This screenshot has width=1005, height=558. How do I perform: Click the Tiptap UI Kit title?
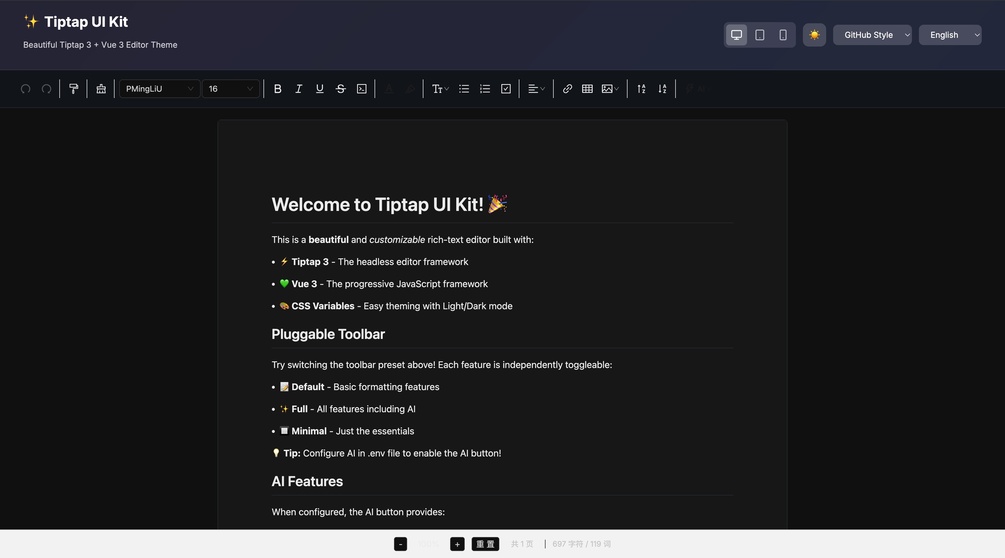(86, 22)
